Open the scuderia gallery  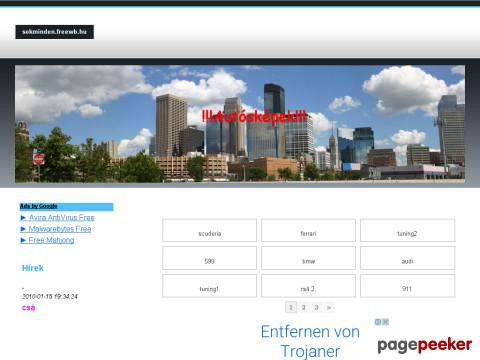coord(210,230)
